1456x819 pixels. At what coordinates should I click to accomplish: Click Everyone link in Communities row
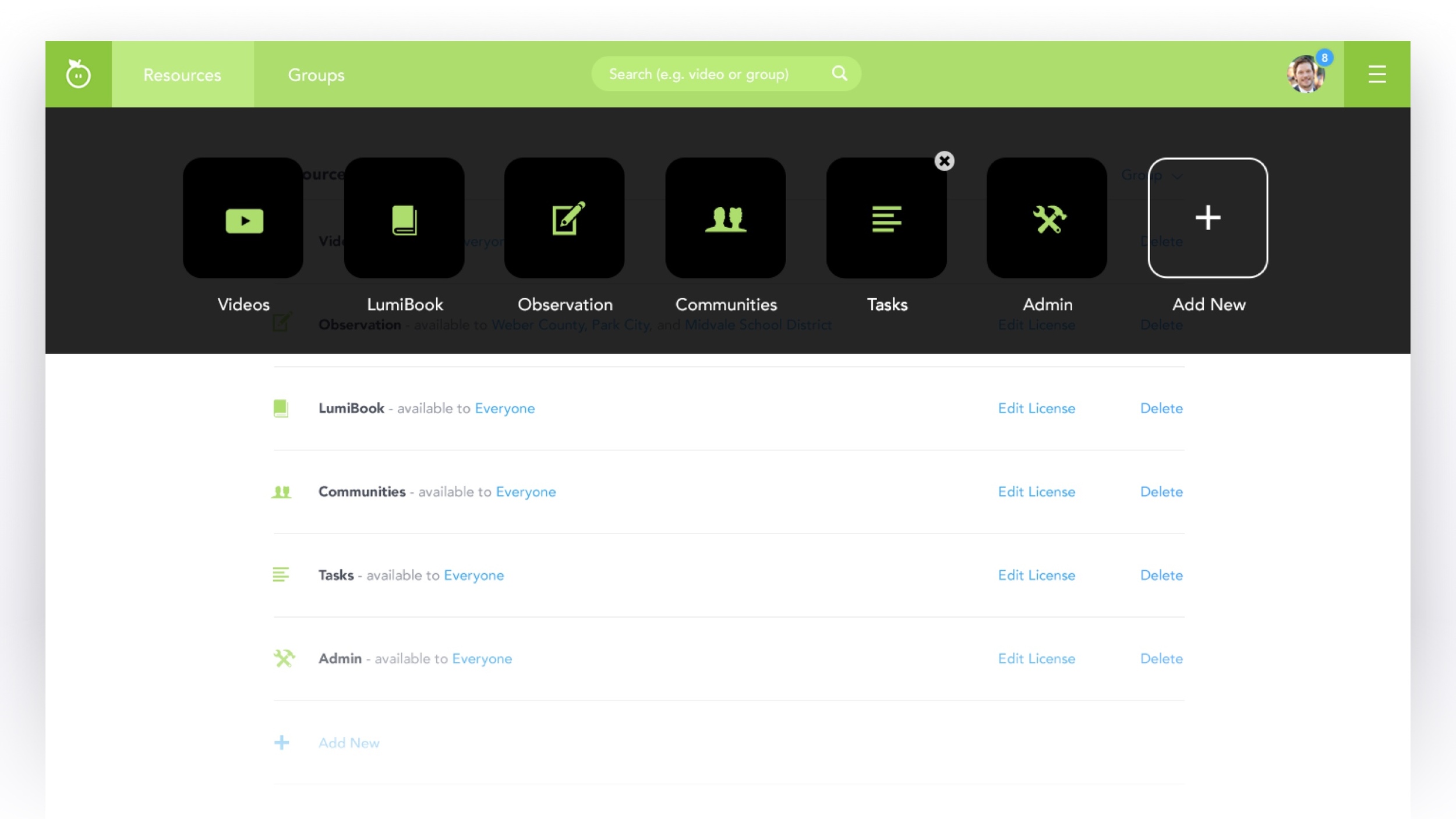point(526,492)
